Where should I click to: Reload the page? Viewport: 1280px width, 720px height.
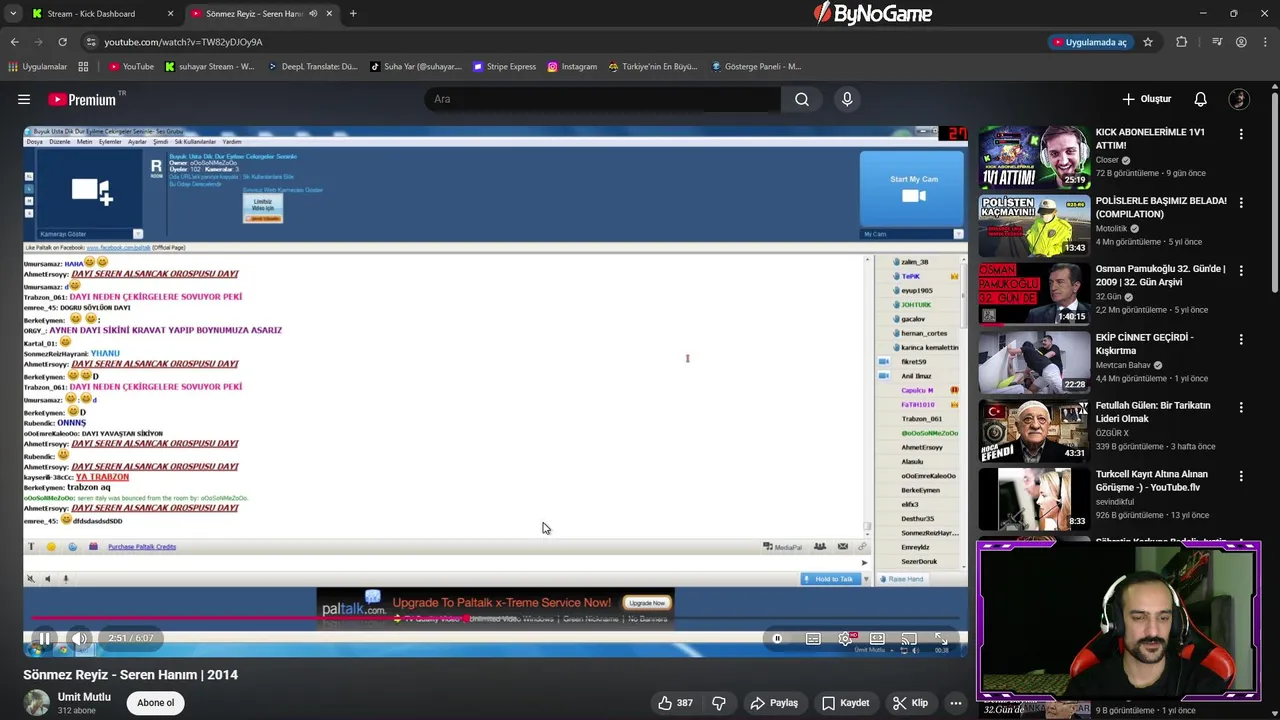pos(62,42)
